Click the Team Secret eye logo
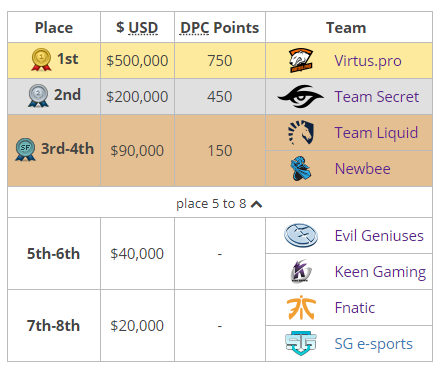 [301, 96]
